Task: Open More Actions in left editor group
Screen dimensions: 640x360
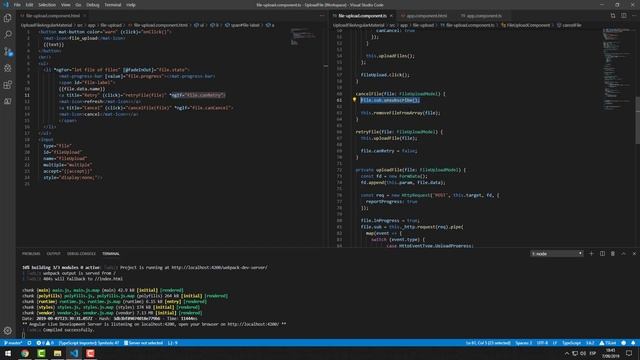Action: (322, 16)
